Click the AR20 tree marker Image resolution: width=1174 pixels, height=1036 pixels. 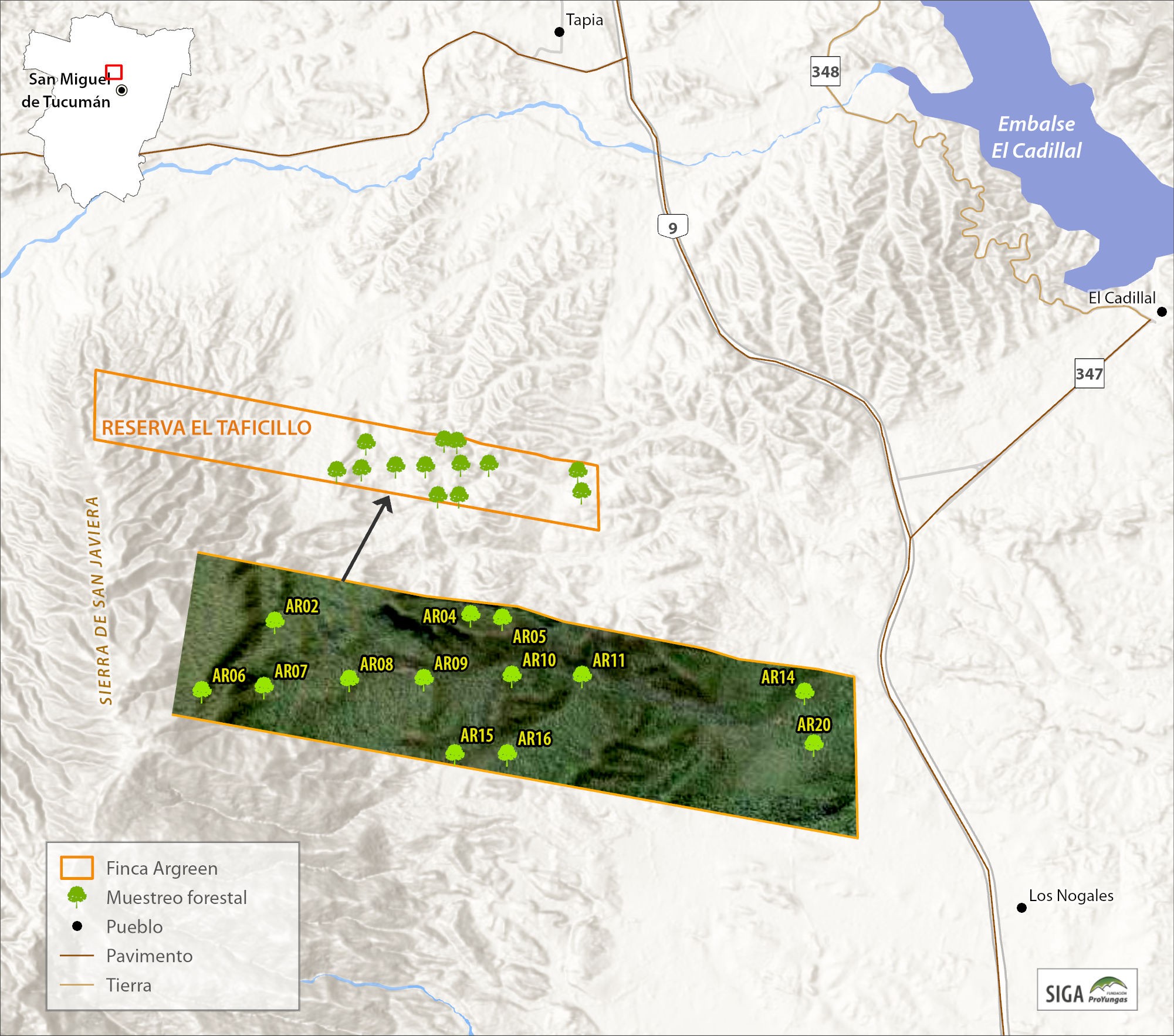[x=813, y=744]
